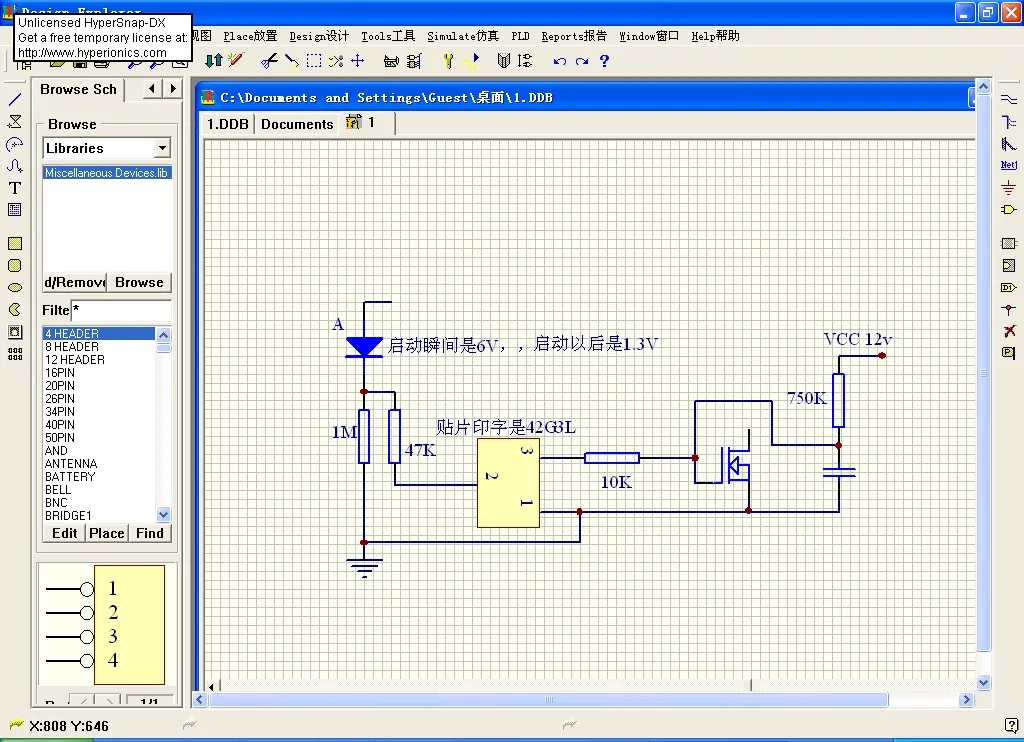Open the PLD menu
The height and width of the screenshot is (742, 1024).
tap(520, 36)
